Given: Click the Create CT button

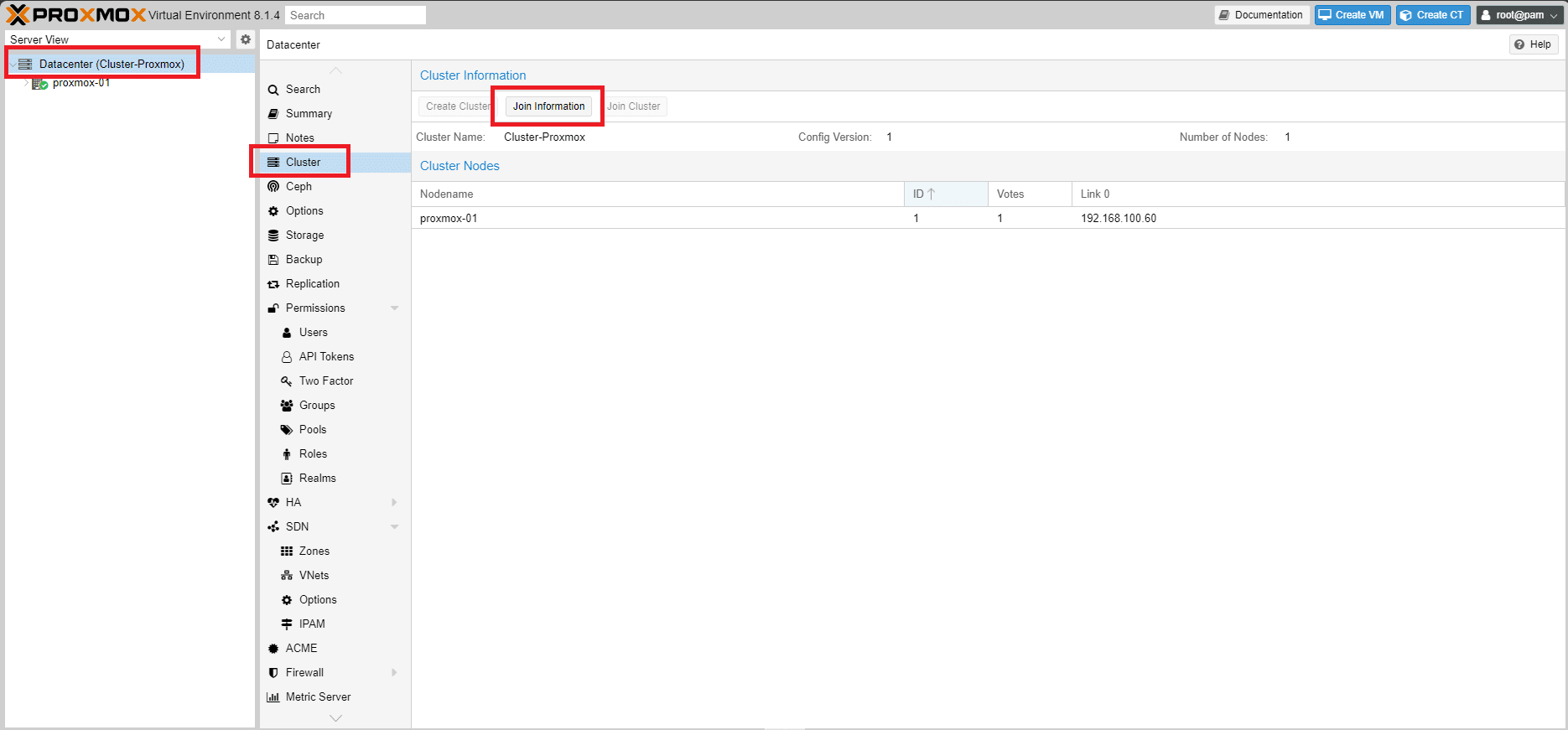Looking at the screenshot, I should [1433, 15].
